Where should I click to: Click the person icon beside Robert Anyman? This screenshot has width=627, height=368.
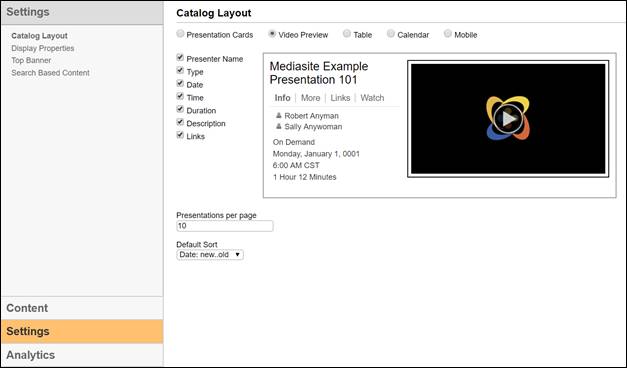click(279, 116)
